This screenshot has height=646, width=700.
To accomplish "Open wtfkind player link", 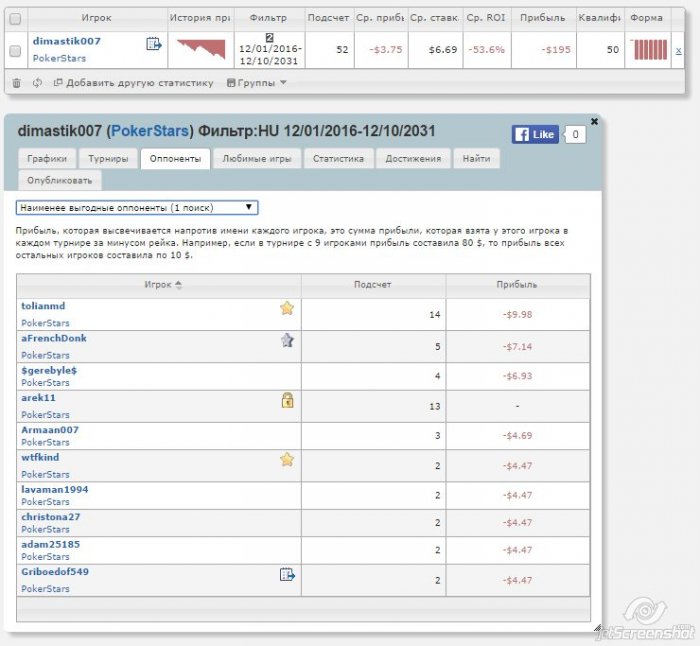I will pos(40,457).
